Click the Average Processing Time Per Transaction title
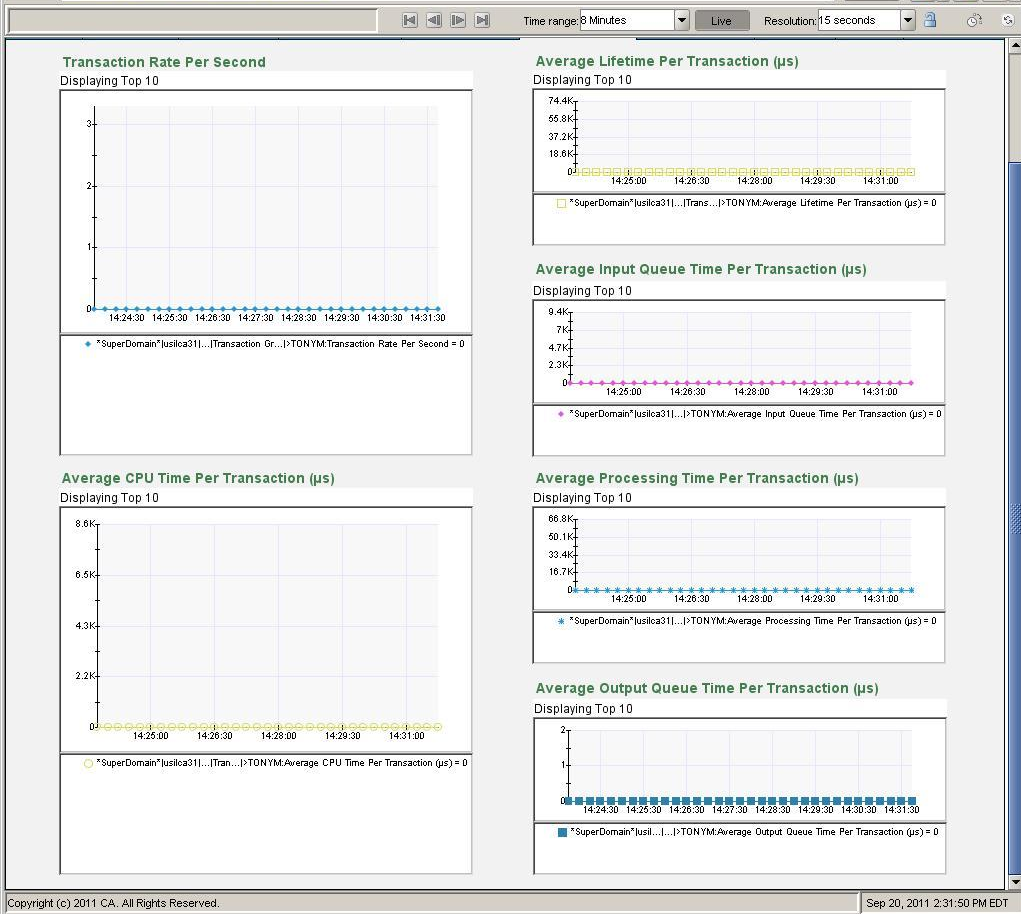The width and height of the screenshot is (1021, 914). point(697,478)
